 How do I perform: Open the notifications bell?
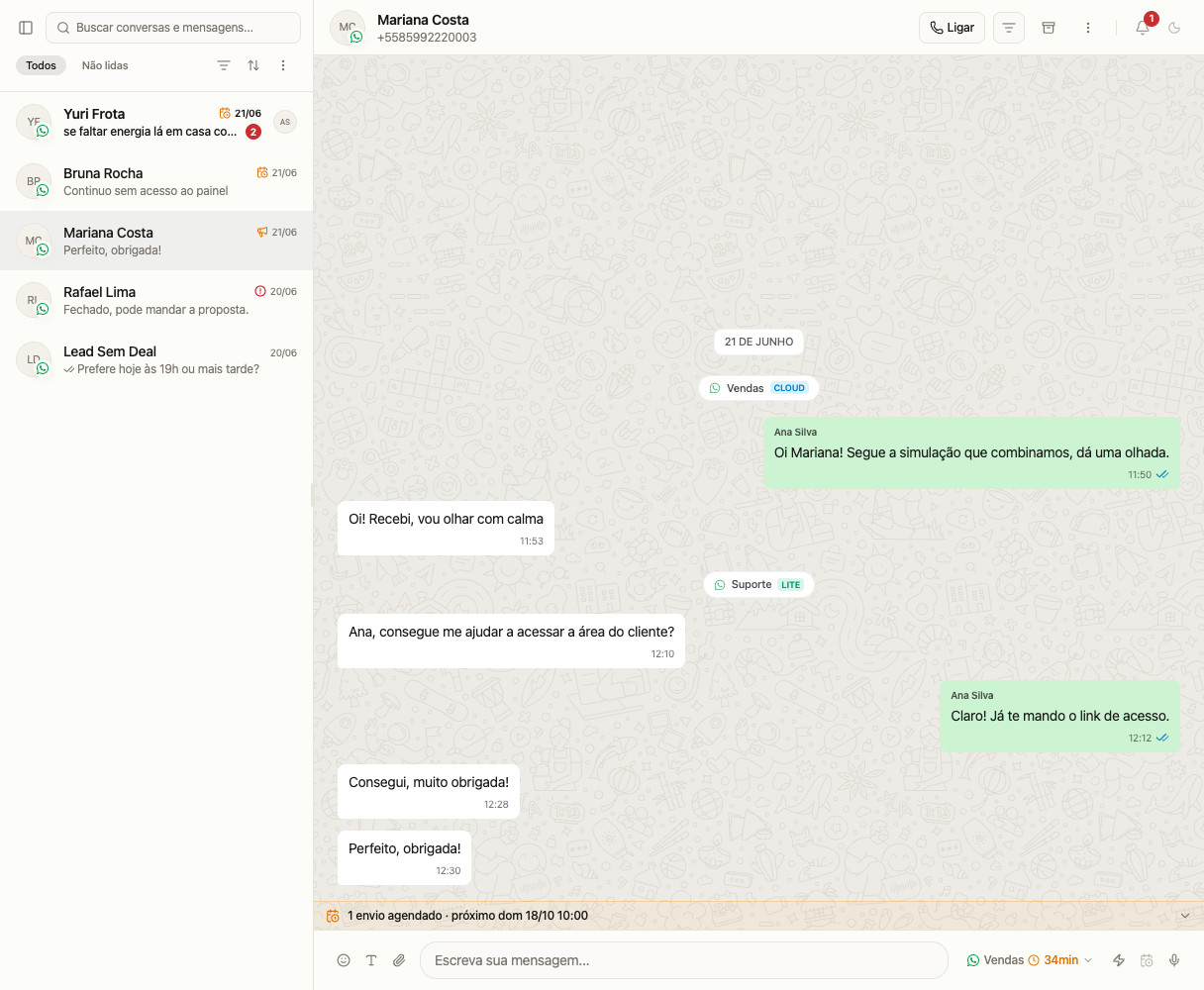pyautogui.click(x=1143, y=28)
